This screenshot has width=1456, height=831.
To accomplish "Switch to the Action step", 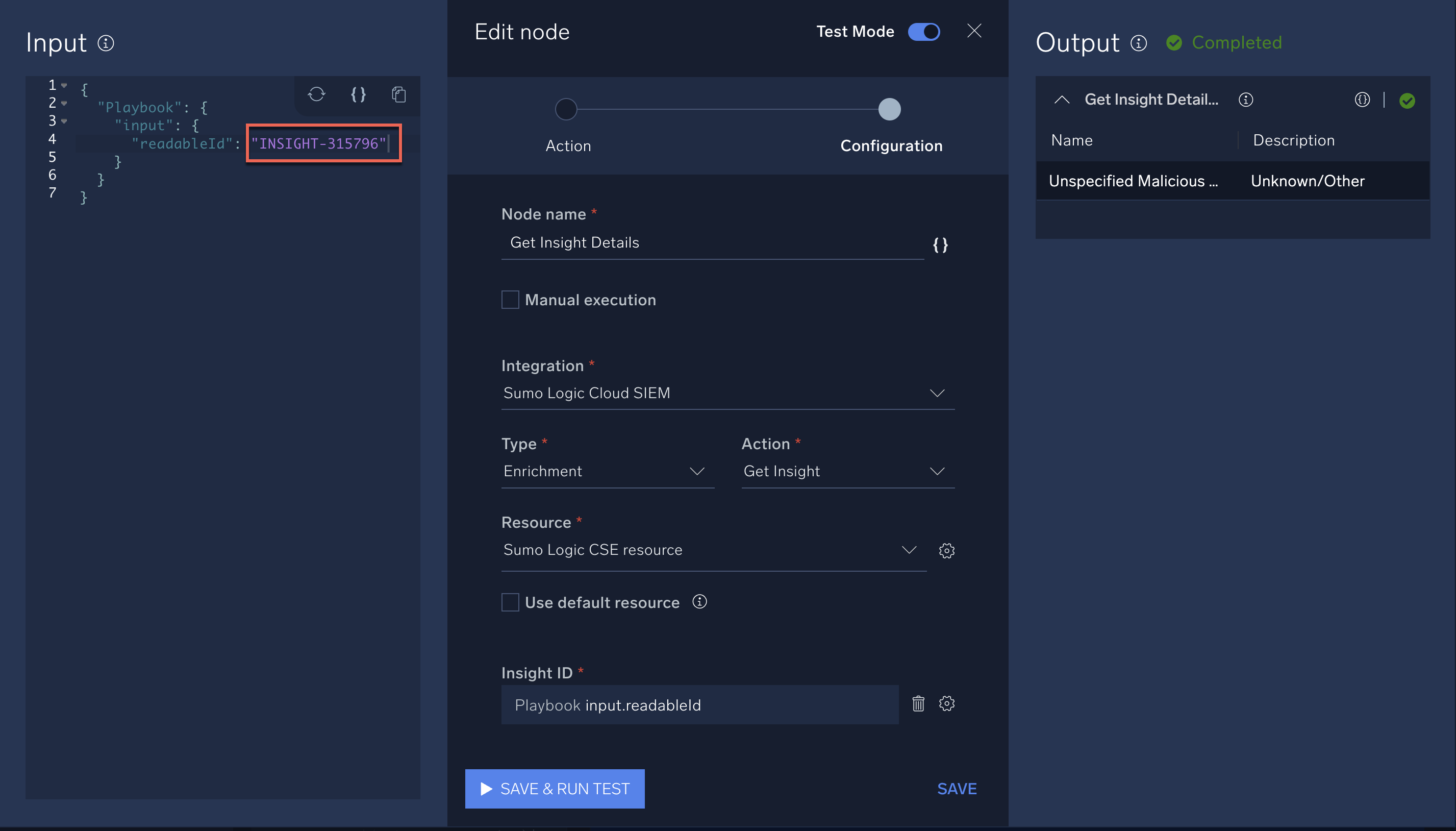I will pyautogui.click(x=566, y=109).
